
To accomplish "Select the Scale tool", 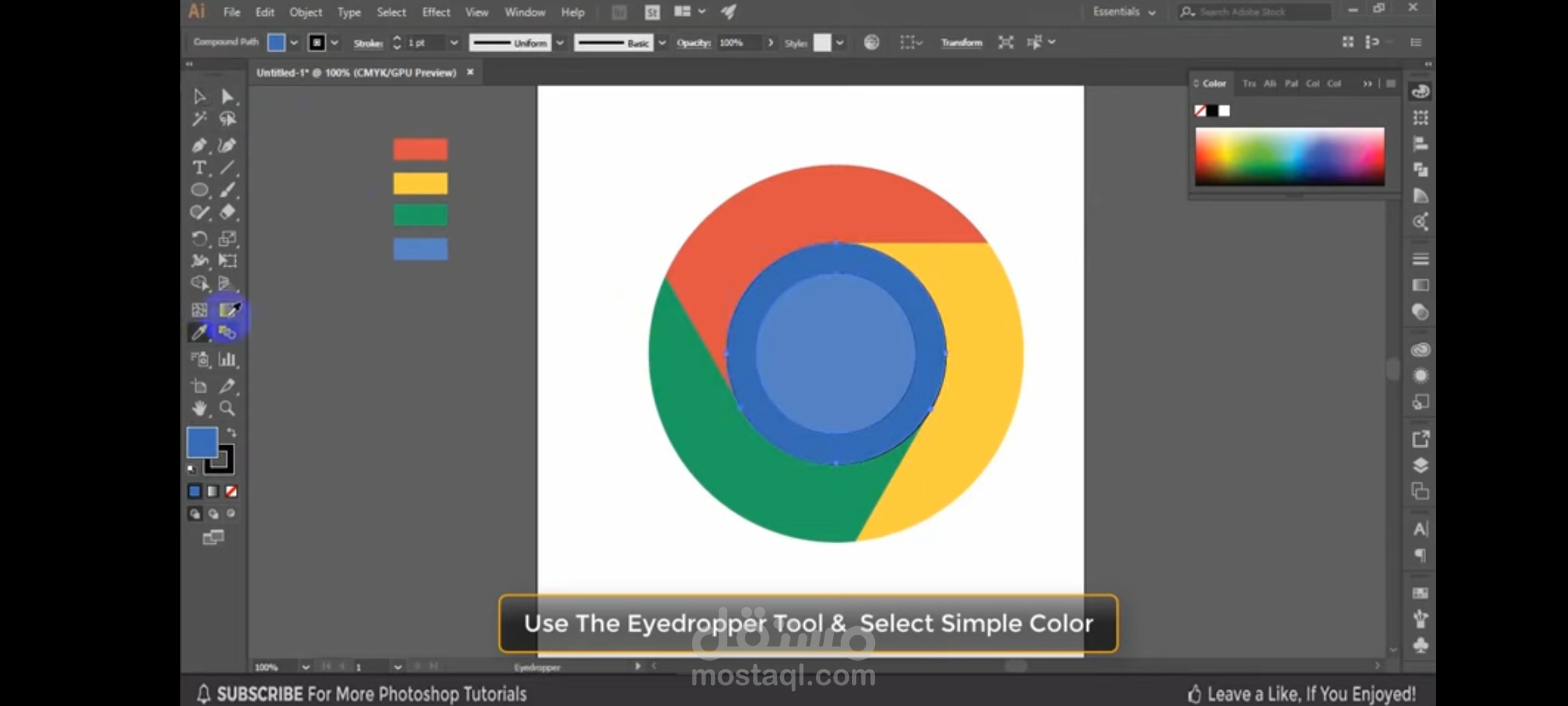I will [x=227, y=239].
